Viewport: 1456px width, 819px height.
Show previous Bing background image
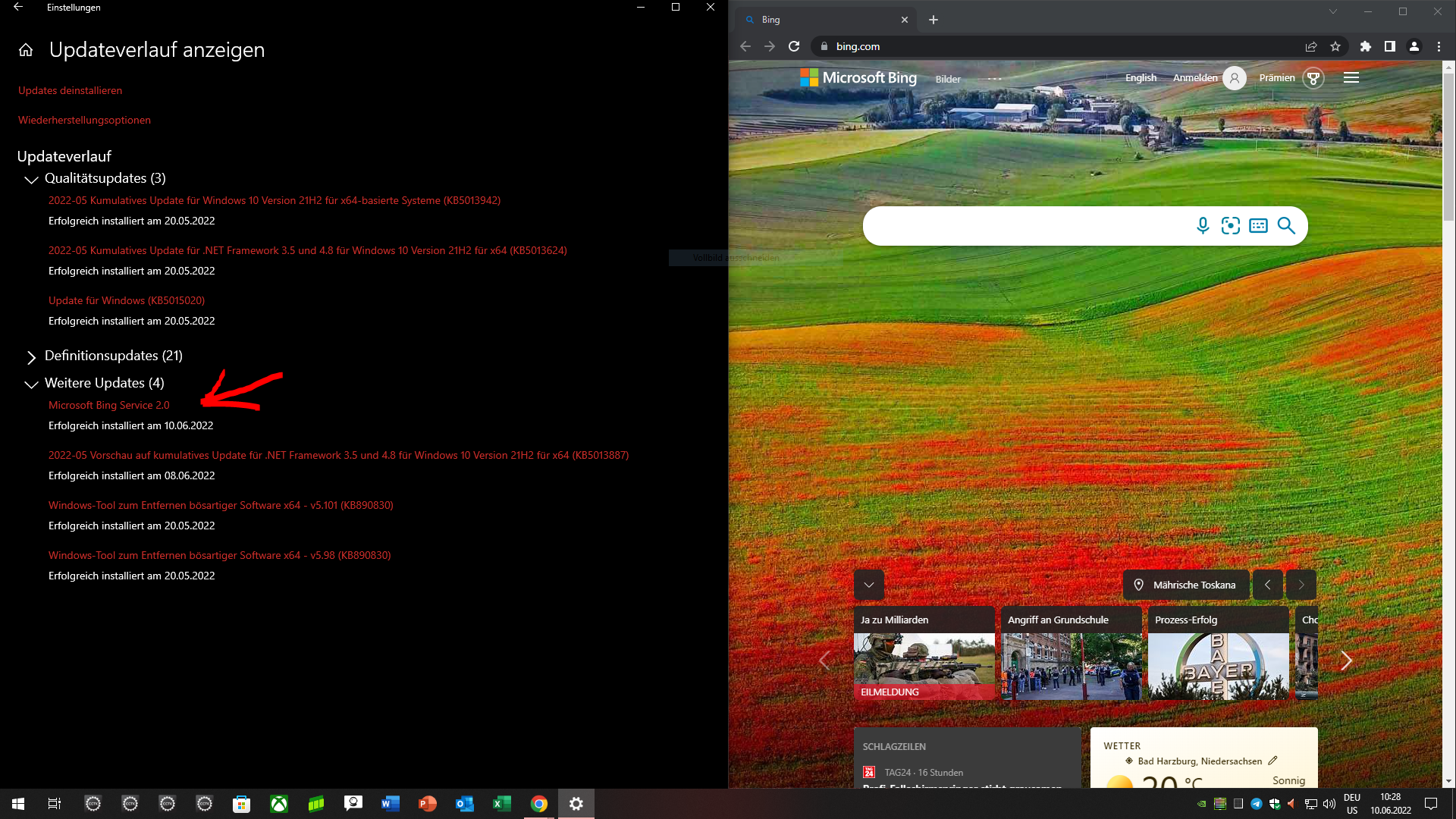click(x=1267, y=585)
